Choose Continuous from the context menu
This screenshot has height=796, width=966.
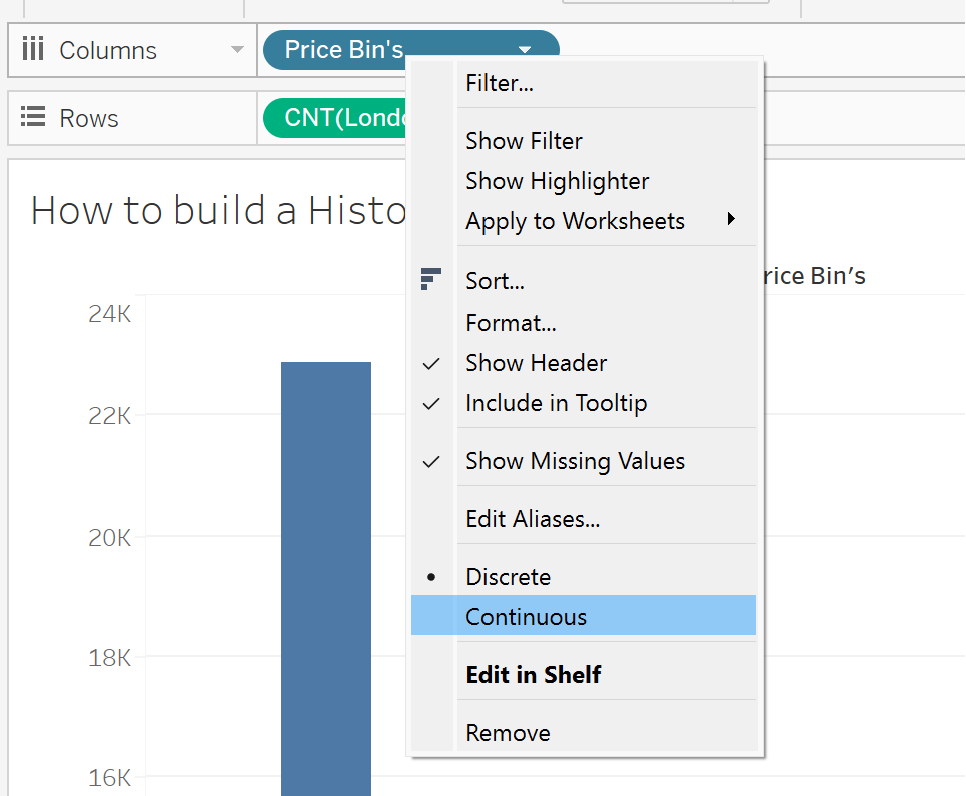(526, 616)
